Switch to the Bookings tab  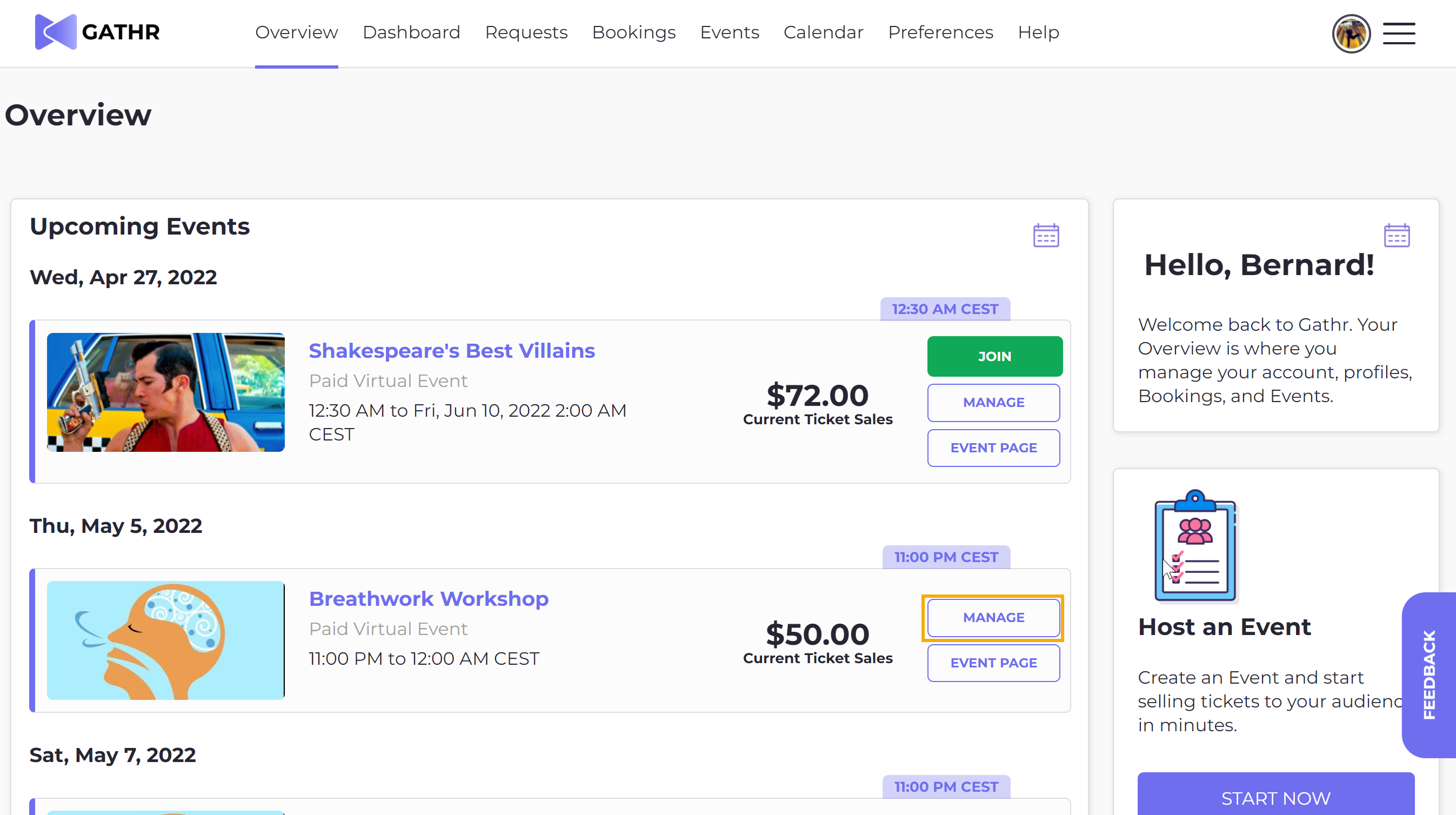tap(633, 32)
